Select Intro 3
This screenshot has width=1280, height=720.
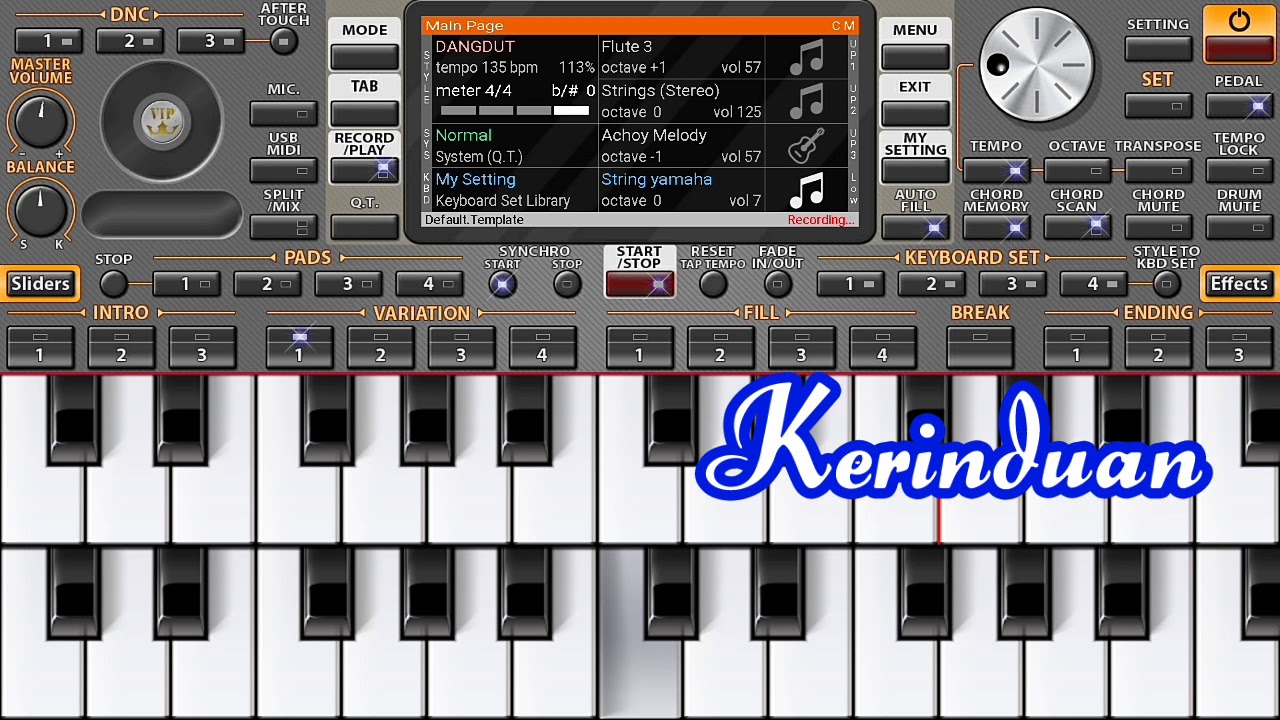(x=202, y=347)
